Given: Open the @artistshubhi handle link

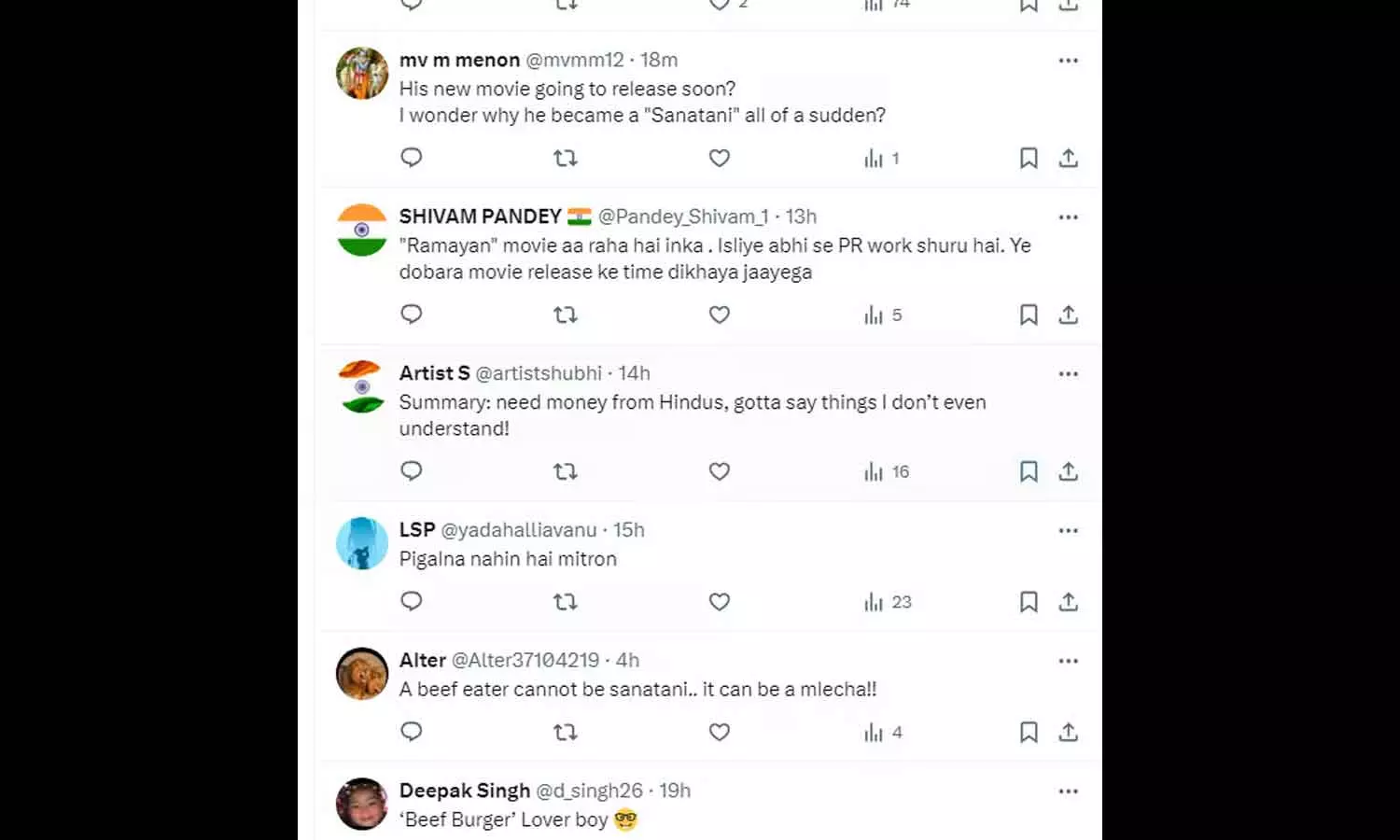Looking at the screenshot, I should point(539,373).
